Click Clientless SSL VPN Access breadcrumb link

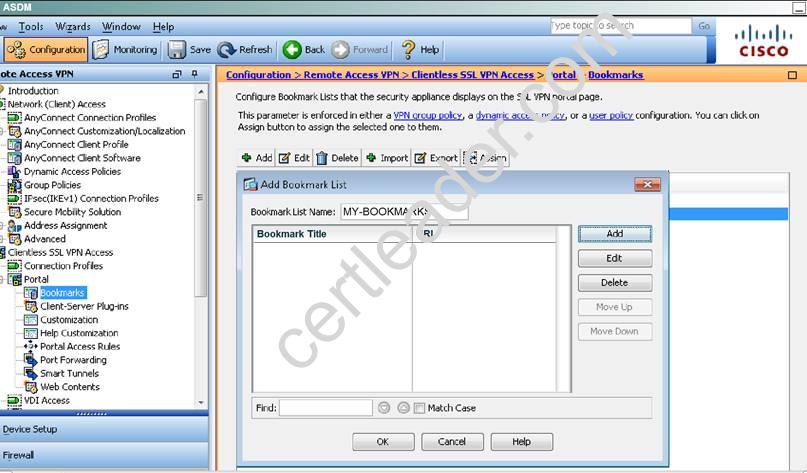472,75
